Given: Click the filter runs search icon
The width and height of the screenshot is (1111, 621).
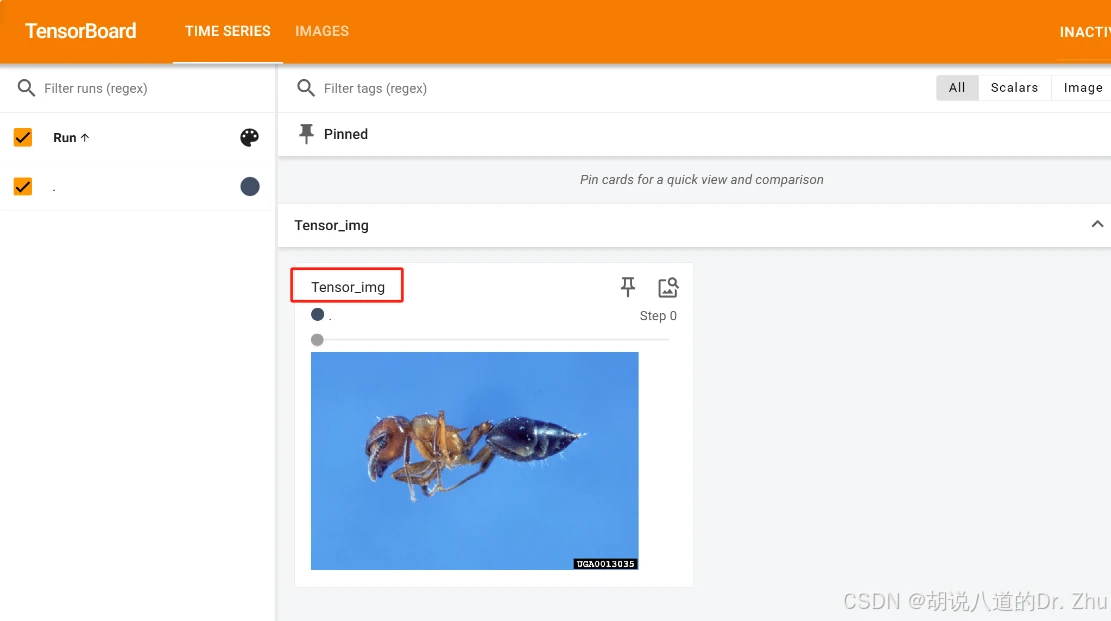Looking at the screenshot, I should [x=26, y=88].
